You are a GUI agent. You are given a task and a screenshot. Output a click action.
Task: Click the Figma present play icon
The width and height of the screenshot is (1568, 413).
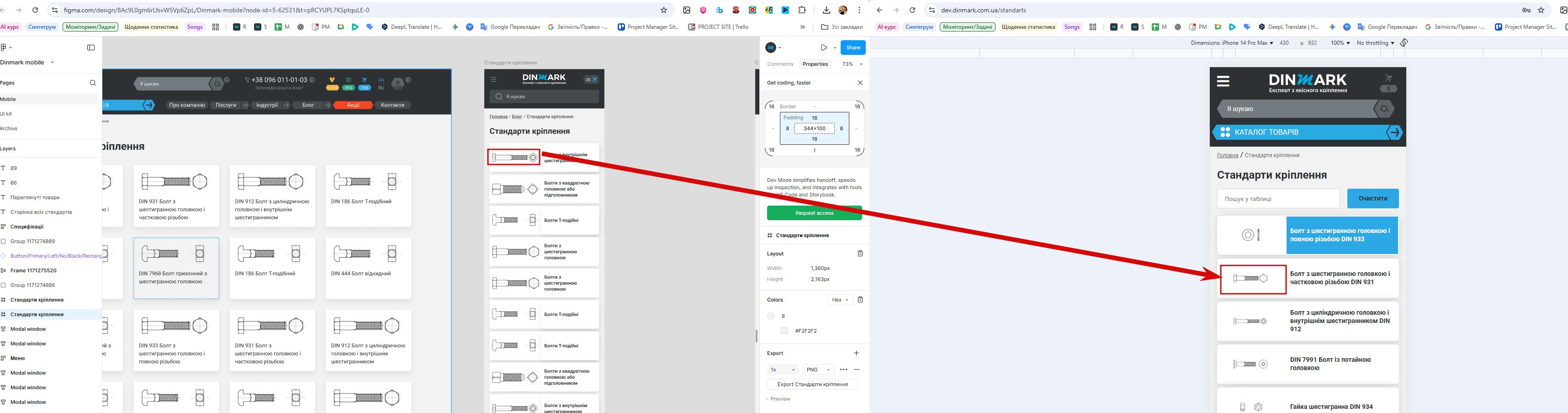click(824, 48)
